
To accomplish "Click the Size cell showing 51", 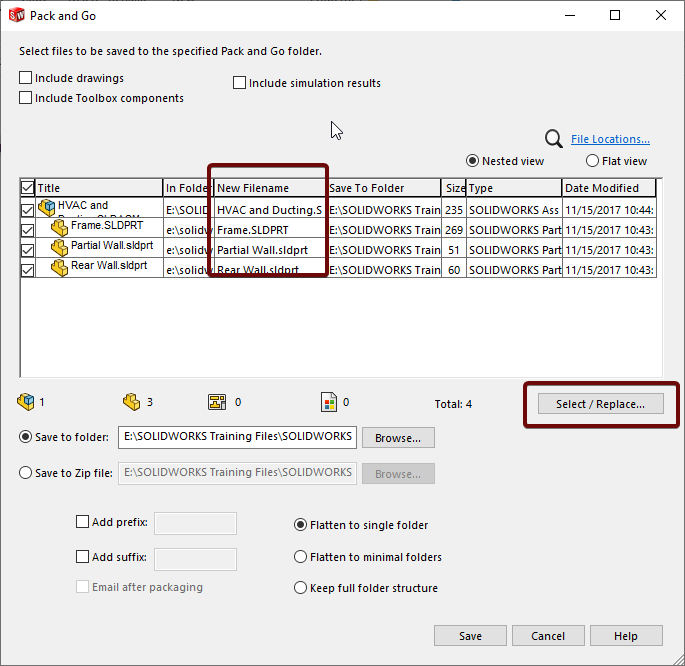I will (x=454, y=250).
